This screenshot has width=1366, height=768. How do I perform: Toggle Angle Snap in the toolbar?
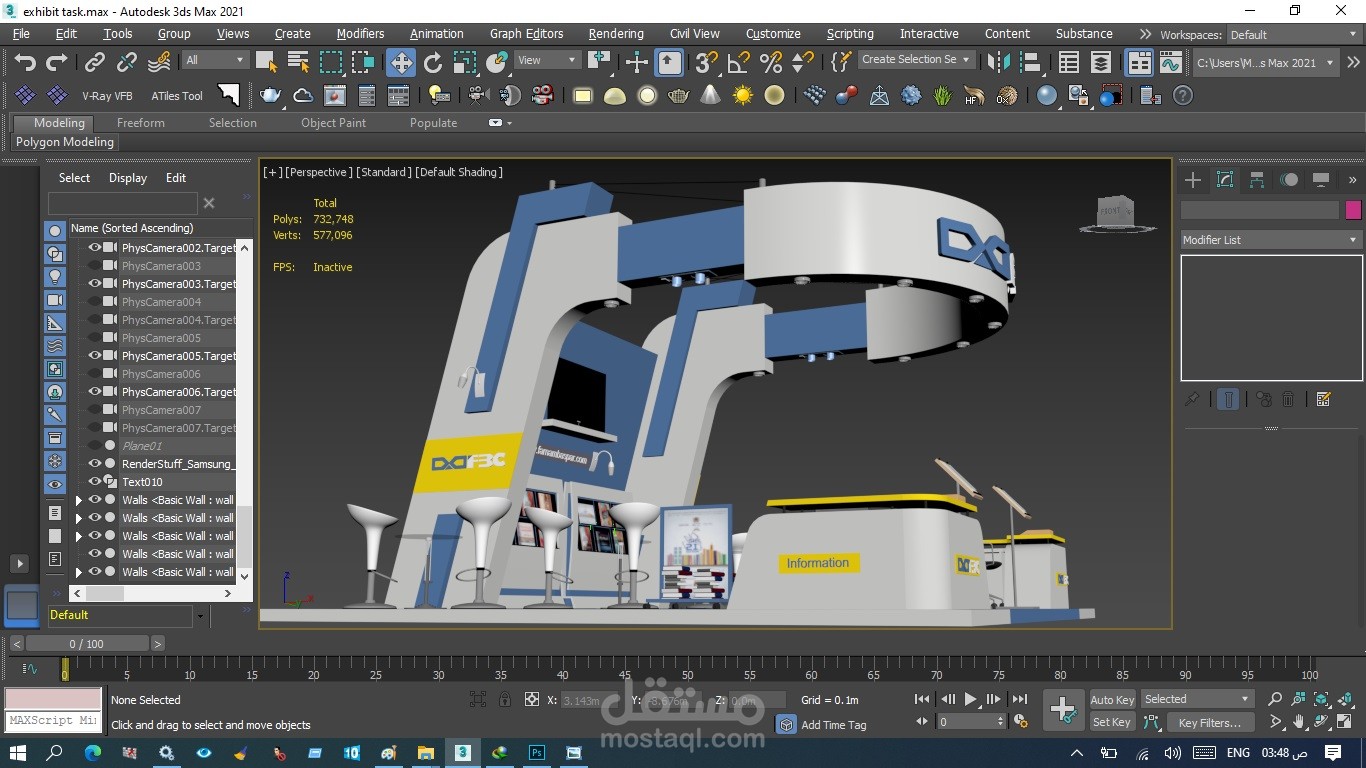(x=739, y=62)
